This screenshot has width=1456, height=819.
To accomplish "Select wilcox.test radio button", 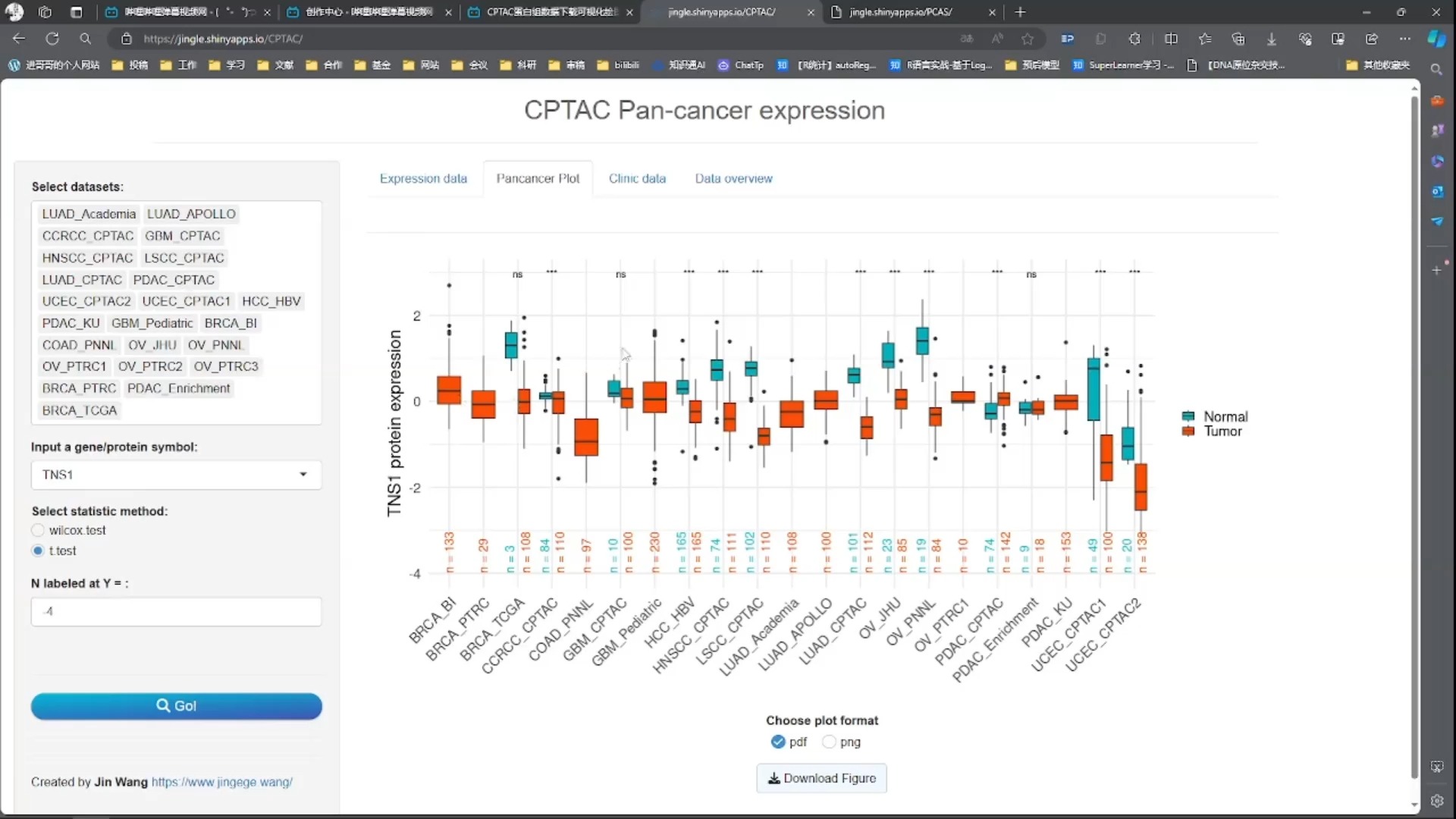I will point(38,530).
